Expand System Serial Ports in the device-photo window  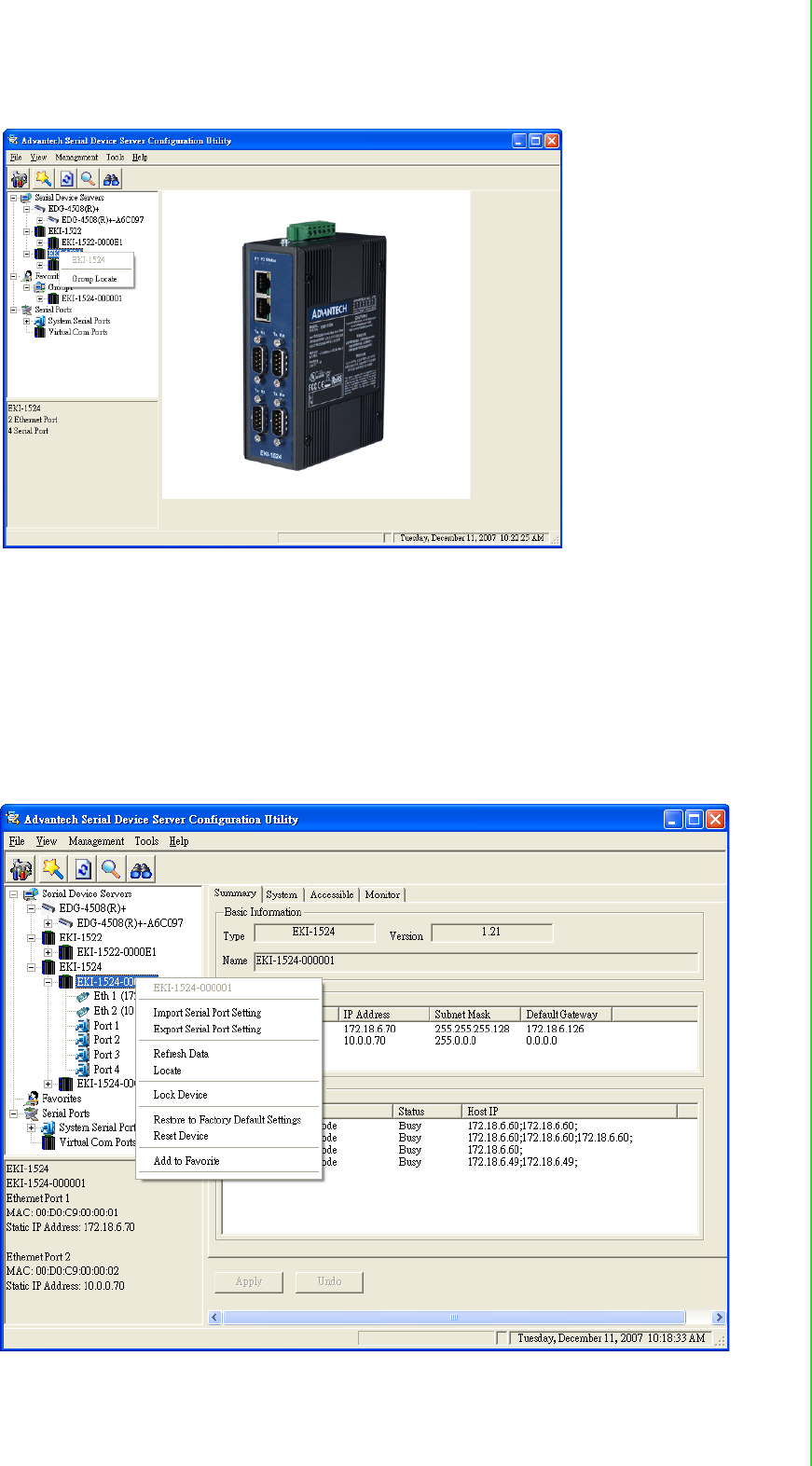[x=27, y=321]
